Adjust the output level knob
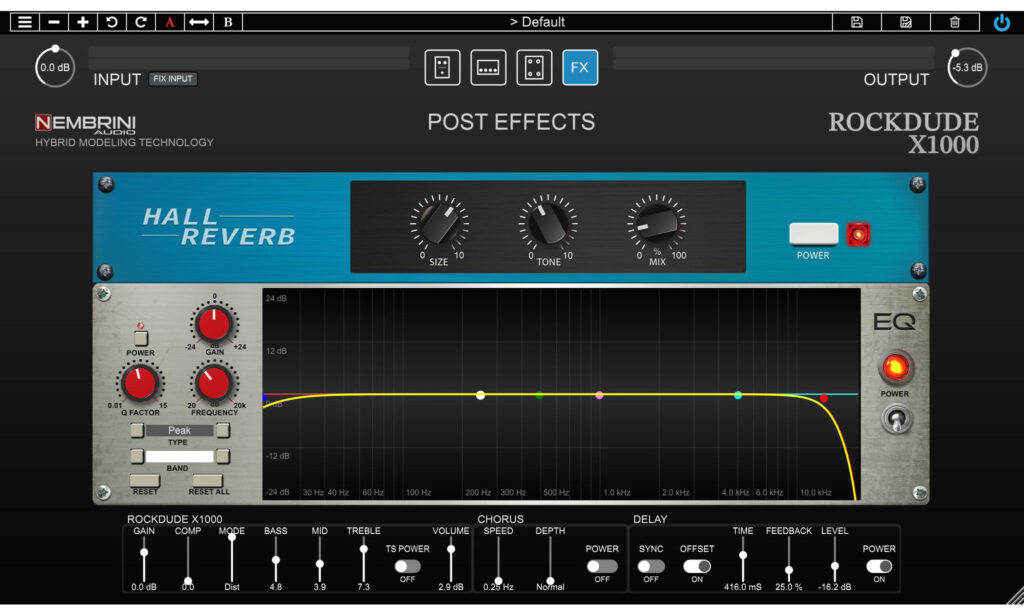This screenshot has height=615, width=1024. click(x=967, y=67)
